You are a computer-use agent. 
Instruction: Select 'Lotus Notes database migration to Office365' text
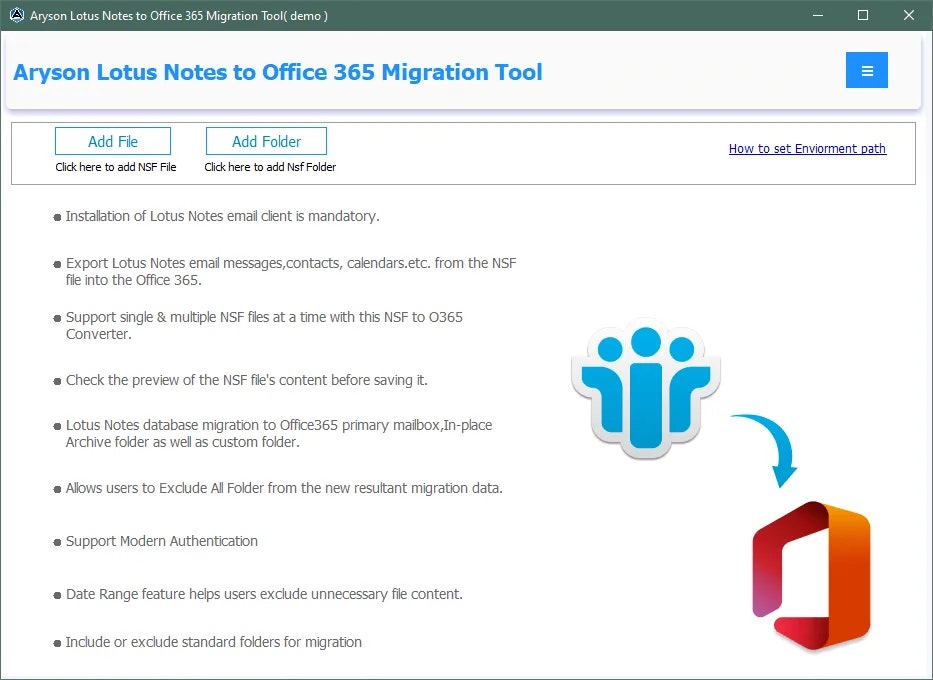pos(279,434)
